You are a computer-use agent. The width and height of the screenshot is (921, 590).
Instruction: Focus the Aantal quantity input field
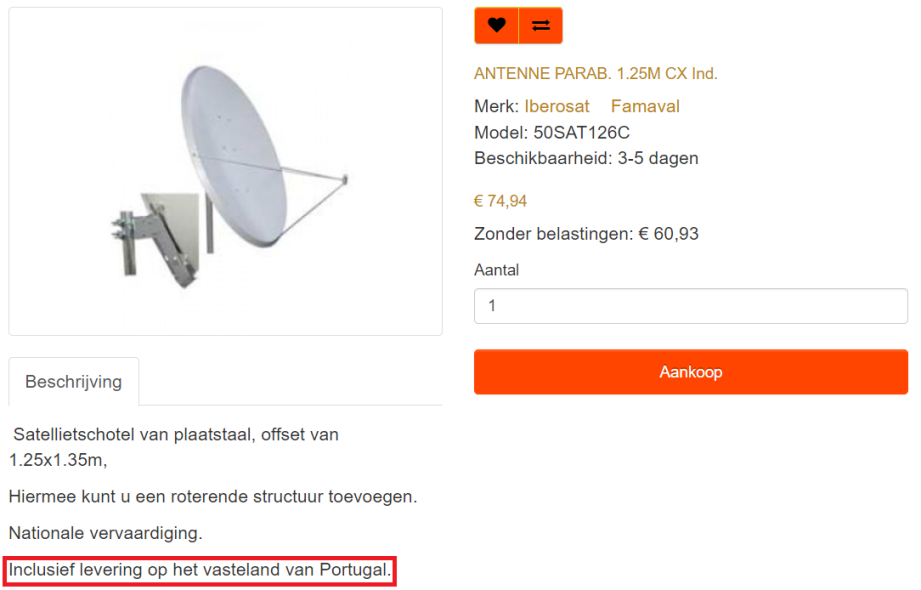click(690, 306)
